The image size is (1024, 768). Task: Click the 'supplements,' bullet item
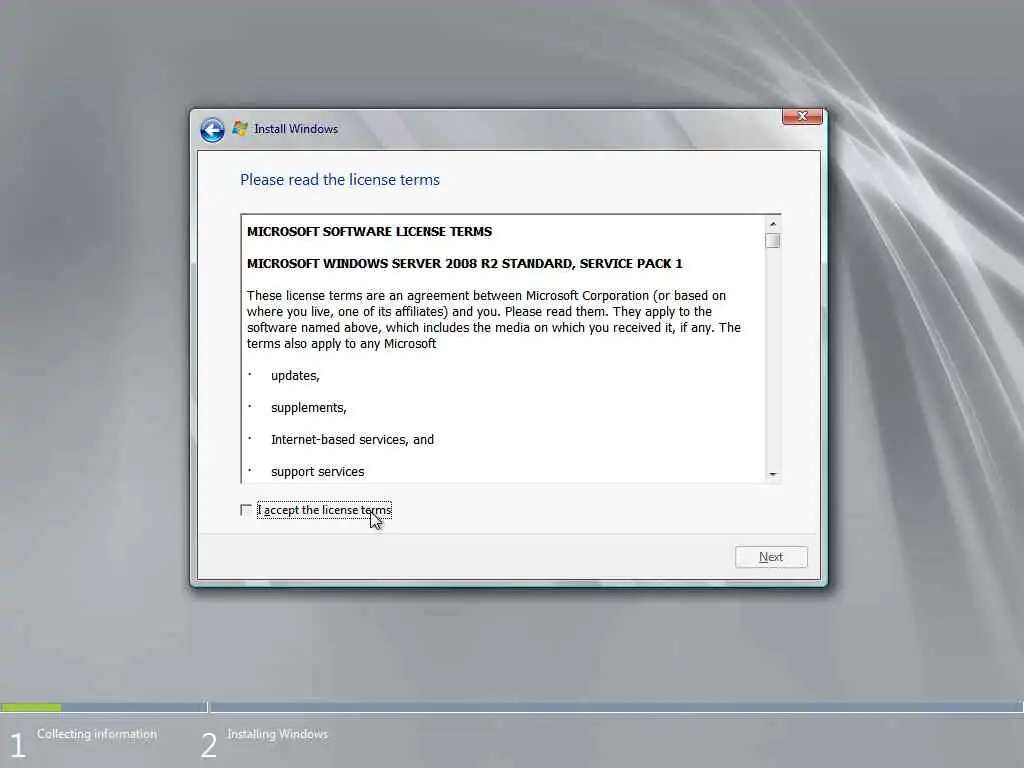click(x=309, y=408)
